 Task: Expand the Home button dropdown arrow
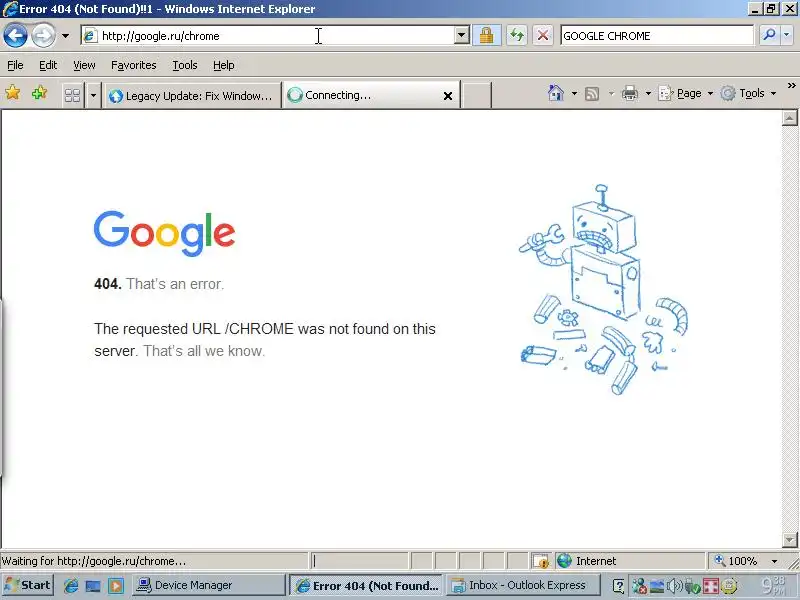pyautogui.click(x=574, y=93)
